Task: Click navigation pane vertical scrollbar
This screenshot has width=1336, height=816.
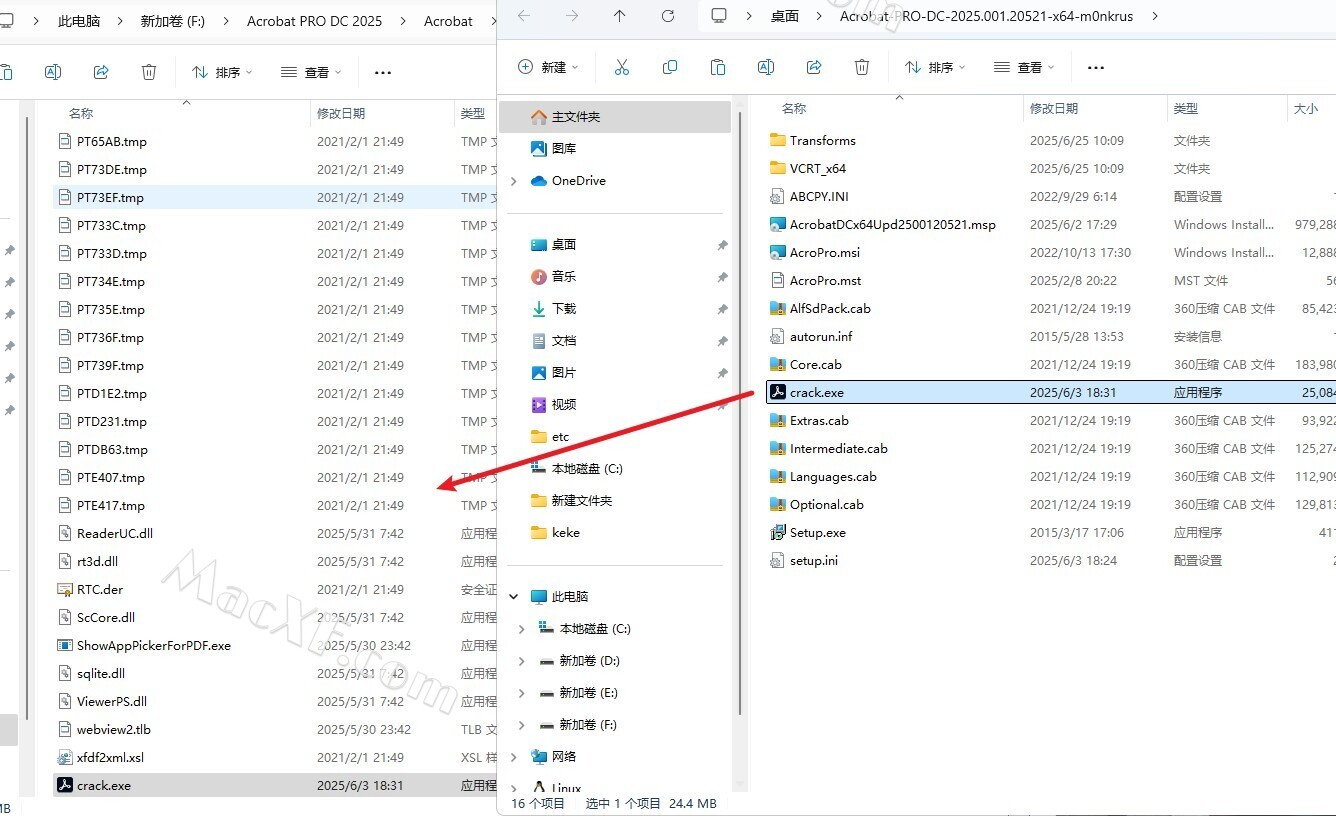Action: (x=740, y=414)
